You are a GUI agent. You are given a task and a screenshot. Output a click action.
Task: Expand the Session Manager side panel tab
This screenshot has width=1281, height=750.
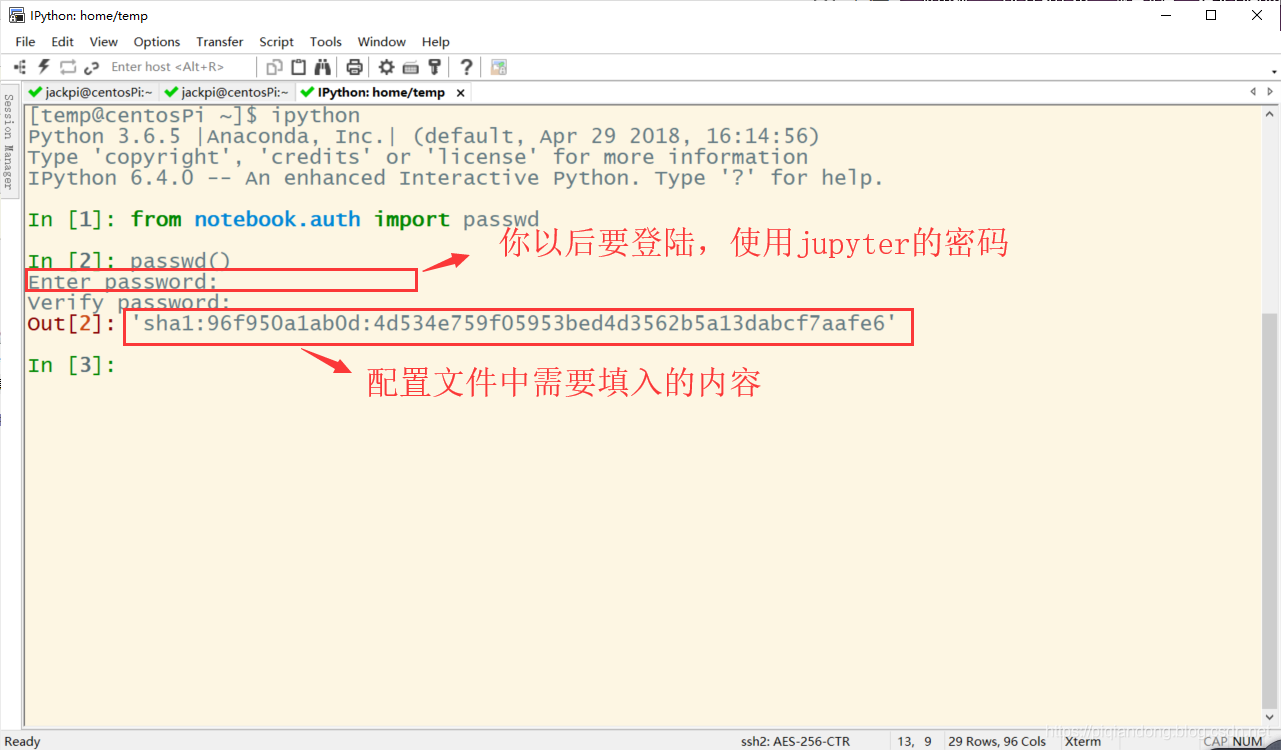pyautogui.click(x=8, y=141)
